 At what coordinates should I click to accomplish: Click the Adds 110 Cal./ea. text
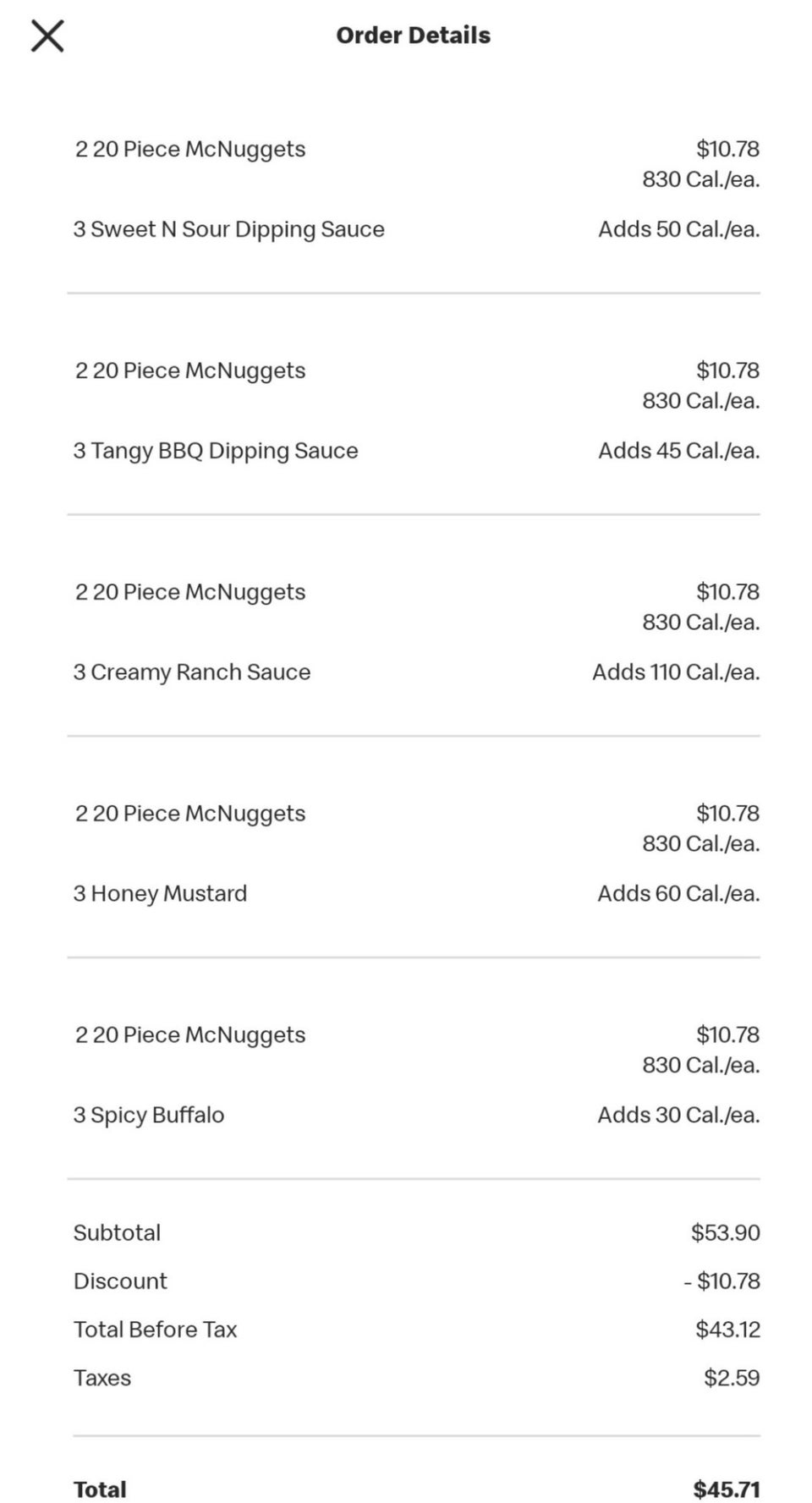(x=675, y=672)
